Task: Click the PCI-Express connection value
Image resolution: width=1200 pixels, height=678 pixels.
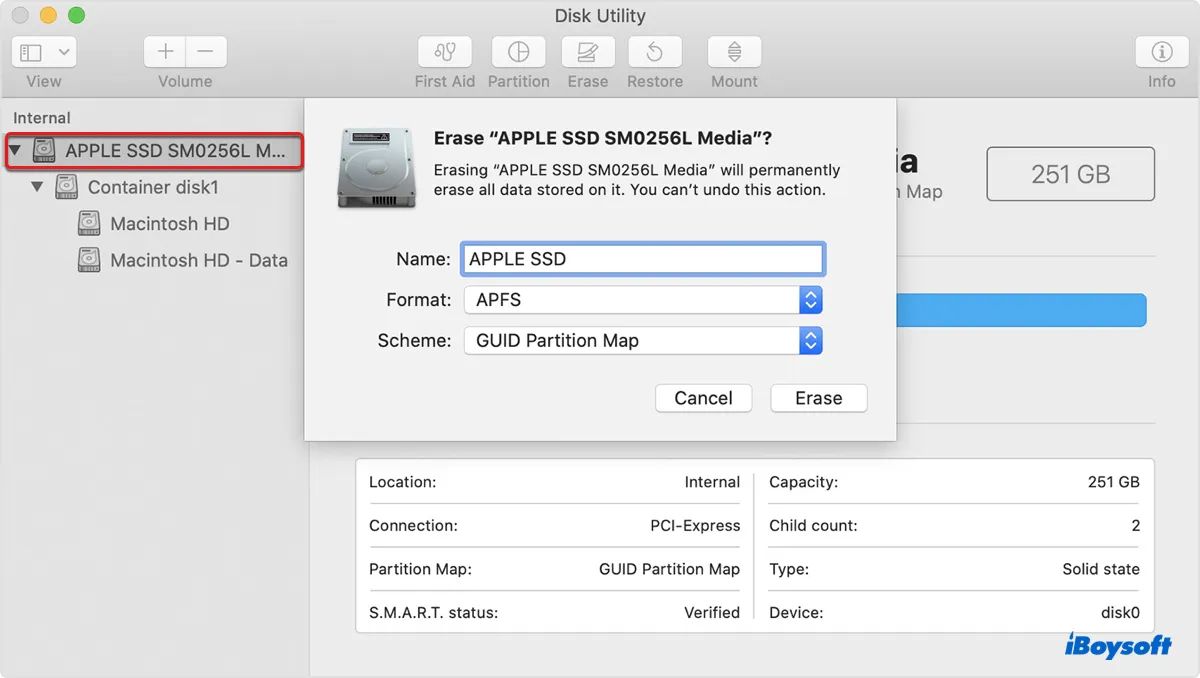Action: click(695, 525)
